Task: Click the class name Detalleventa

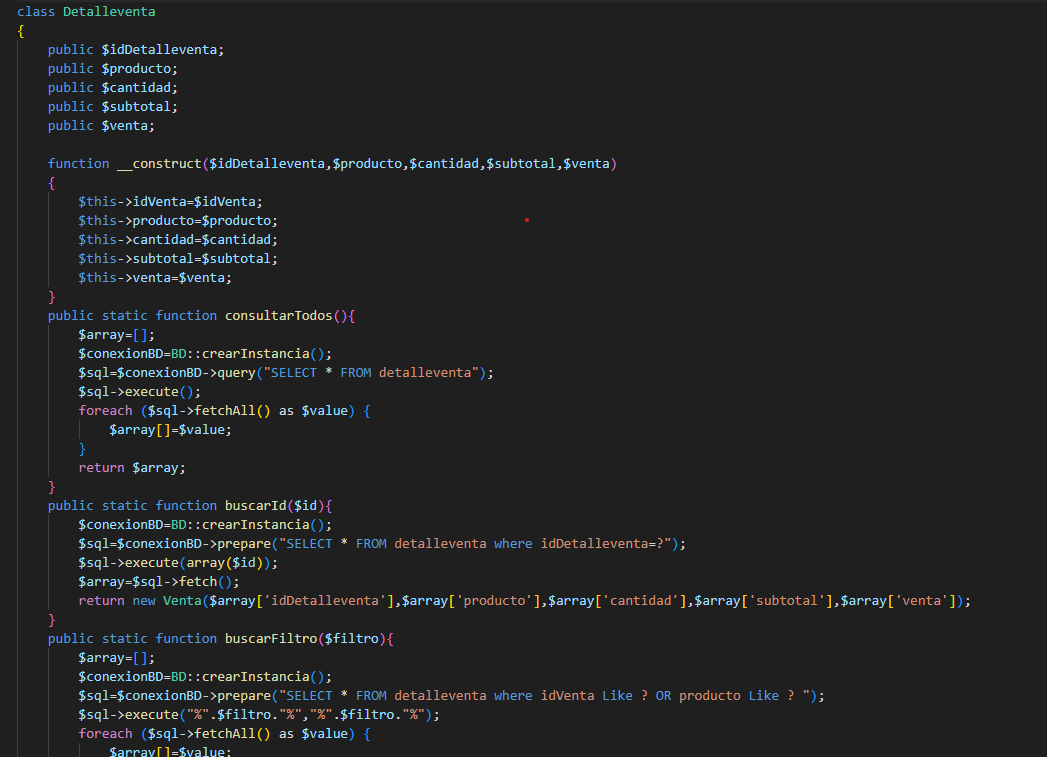Action: click(x=109, y=11)
